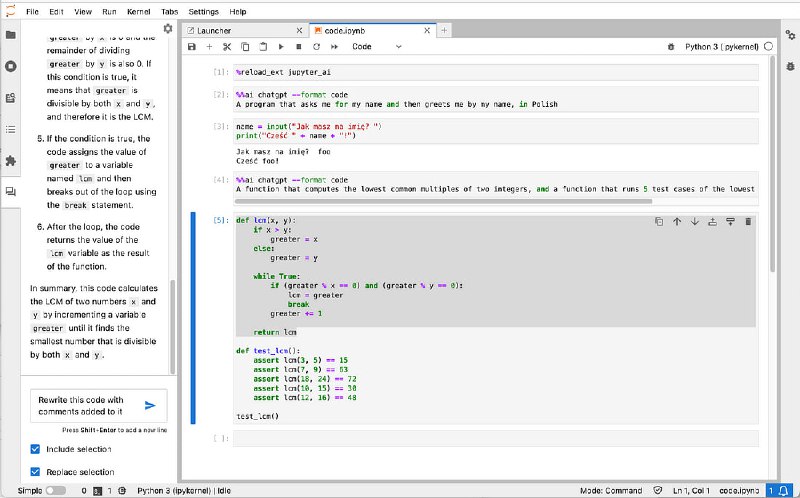Open chat settings gear icon
This screenshot has width=800, height=498.
pos(168,29)
